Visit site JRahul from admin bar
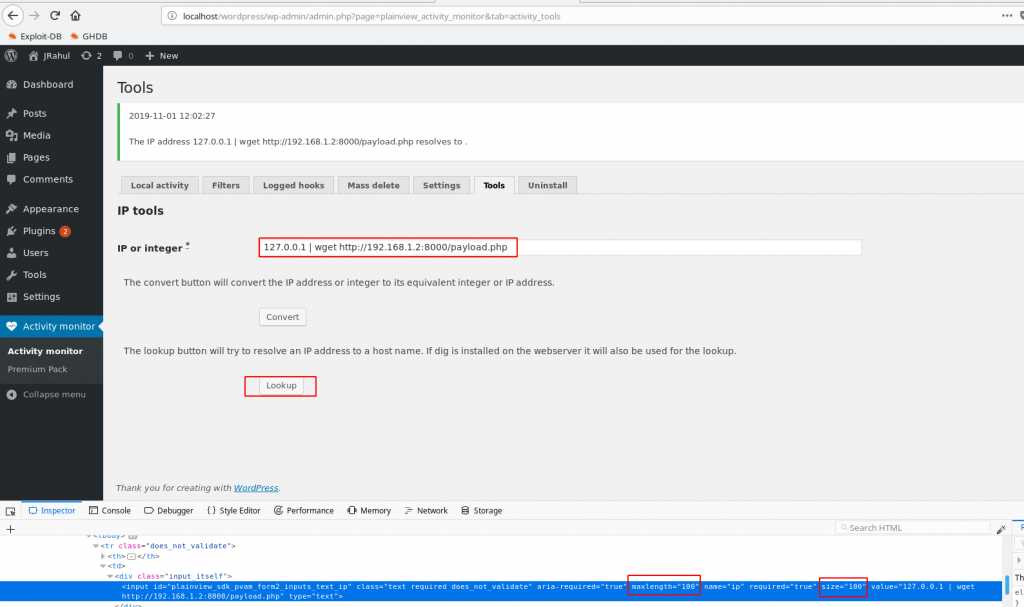 (49, 56)
